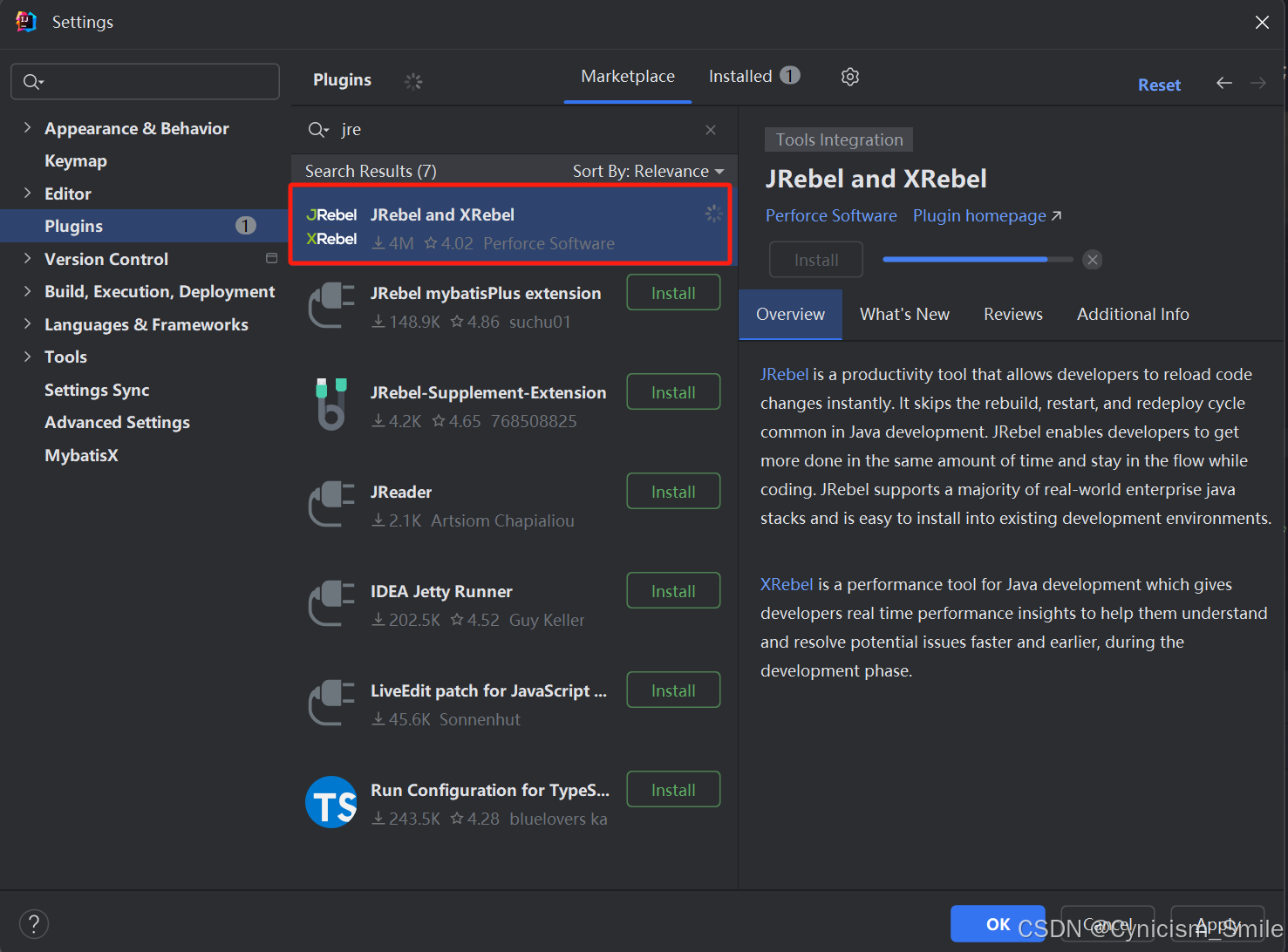Expand Build, Execution, Deployment section
The width and height of the screenshot is (1288, 952).
tap(27, 291)
